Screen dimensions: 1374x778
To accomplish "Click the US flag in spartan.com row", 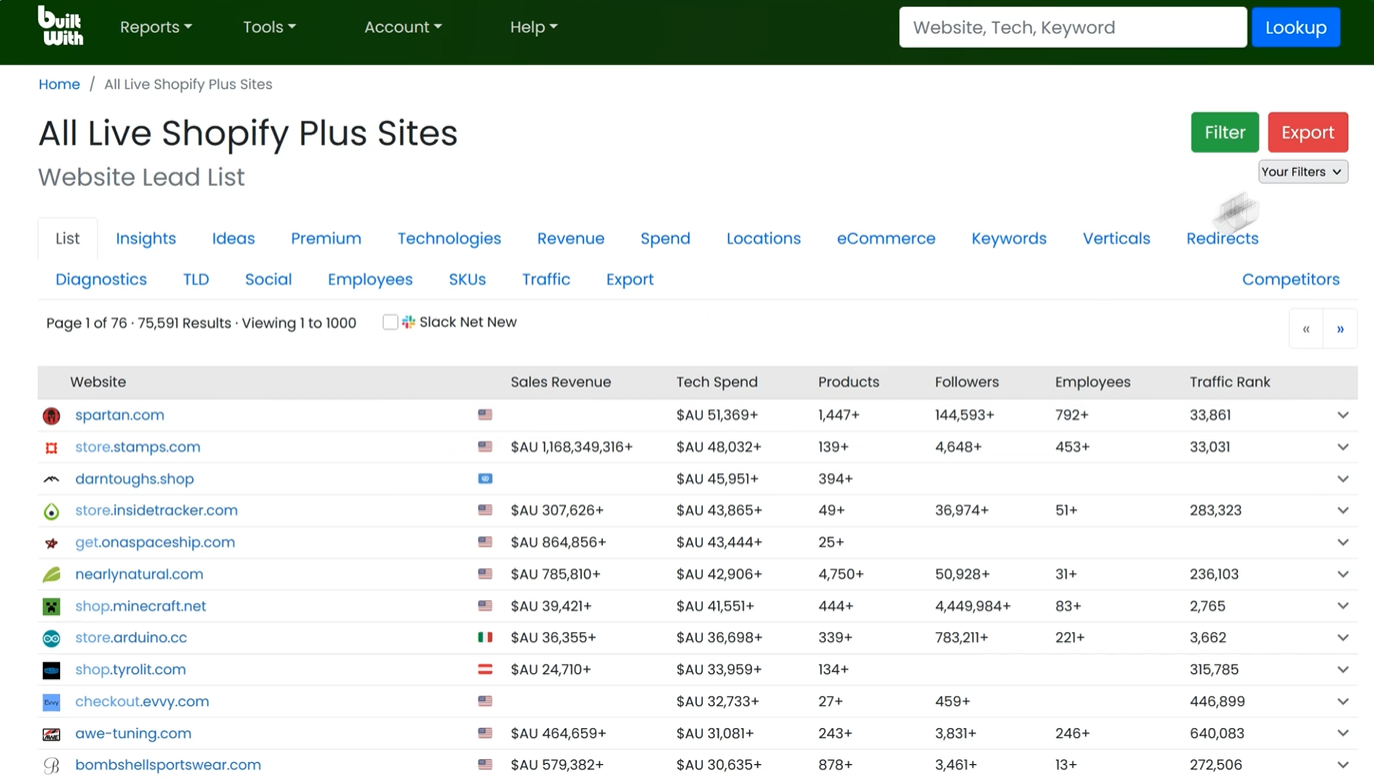I will click(485, 414).
